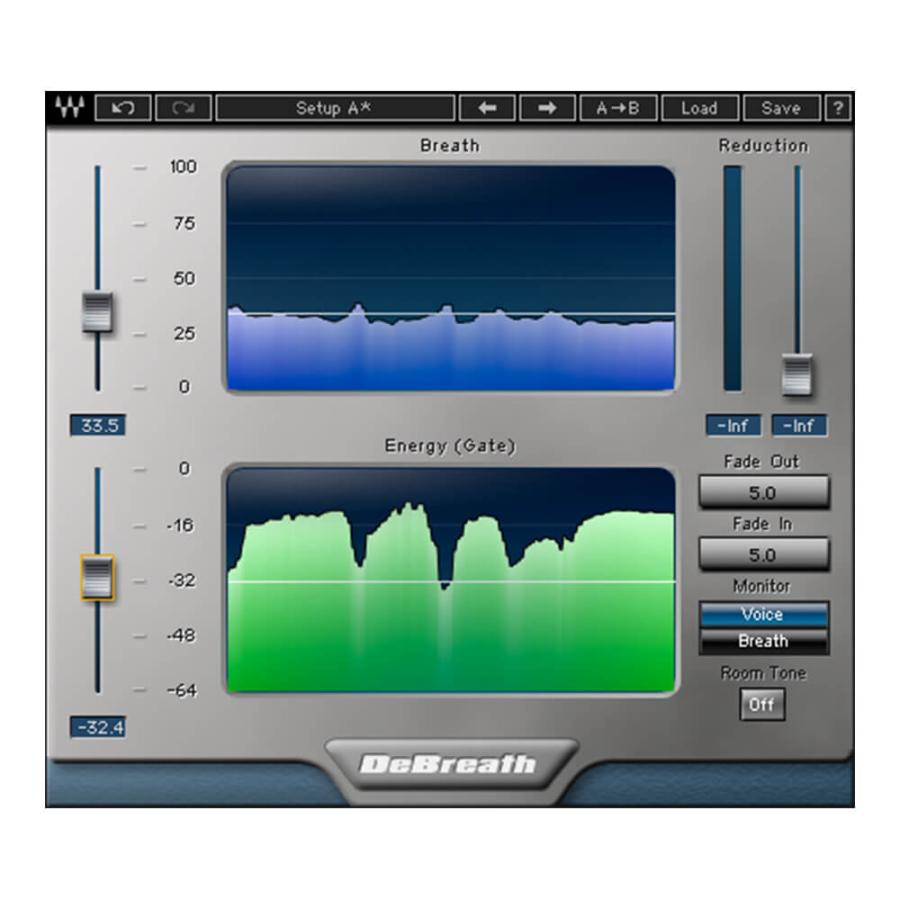Screen dimensions: 900x900
Task: Go to next preset with right arrow
Action: (x=547, y=108)
